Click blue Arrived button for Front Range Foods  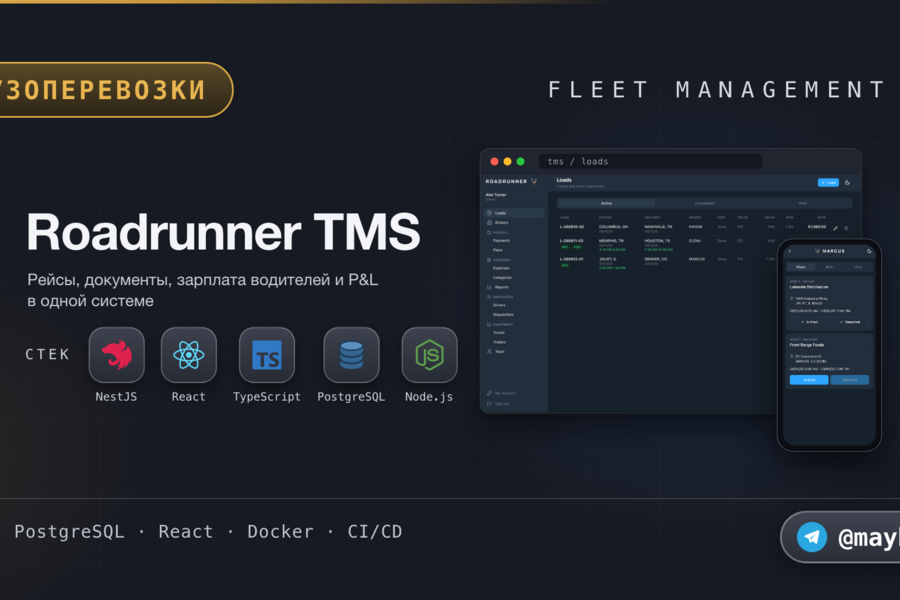point(809,380)
